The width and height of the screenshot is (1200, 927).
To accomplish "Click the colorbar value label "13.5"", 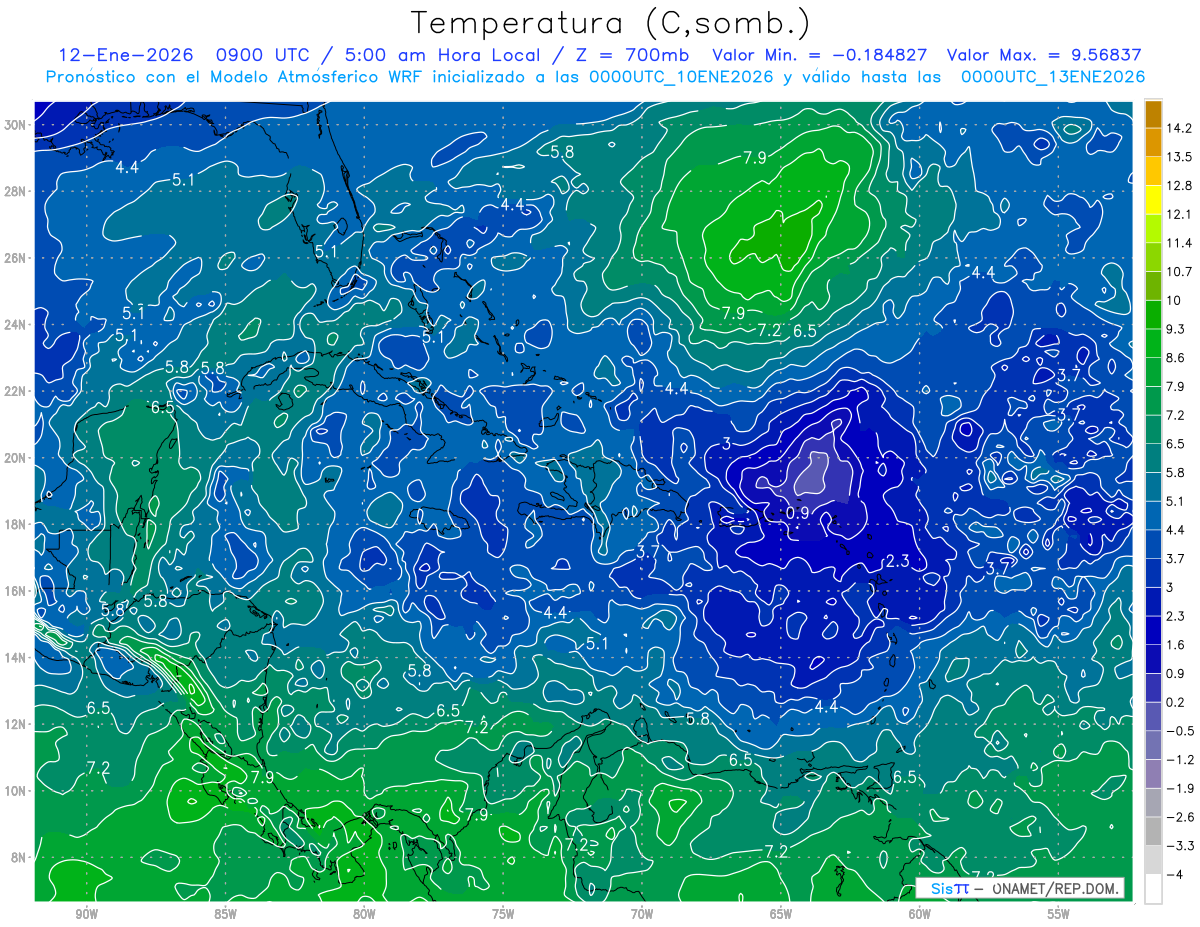I will click(x=1180, y=157).
